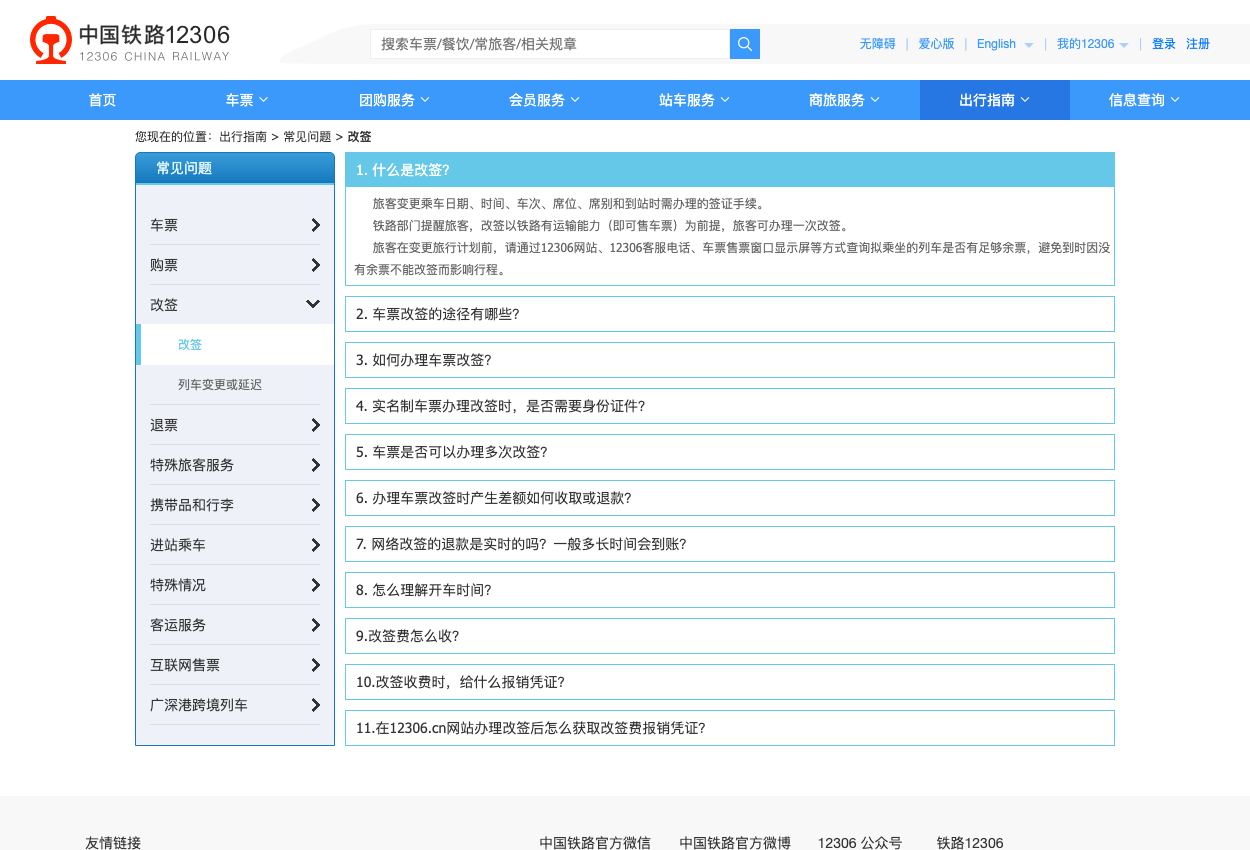Click the 注册 register link

[x=1198, y=44]
